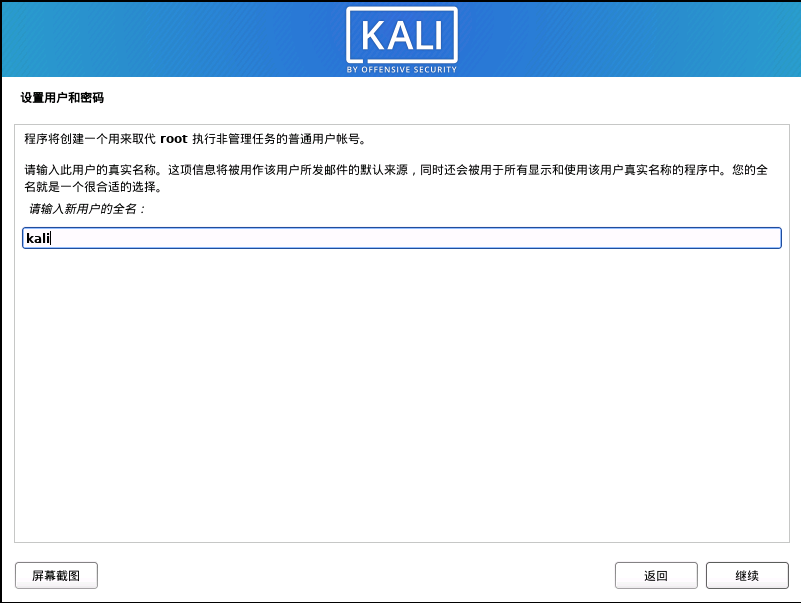Click the label 请输入新用户的全名

87,208
